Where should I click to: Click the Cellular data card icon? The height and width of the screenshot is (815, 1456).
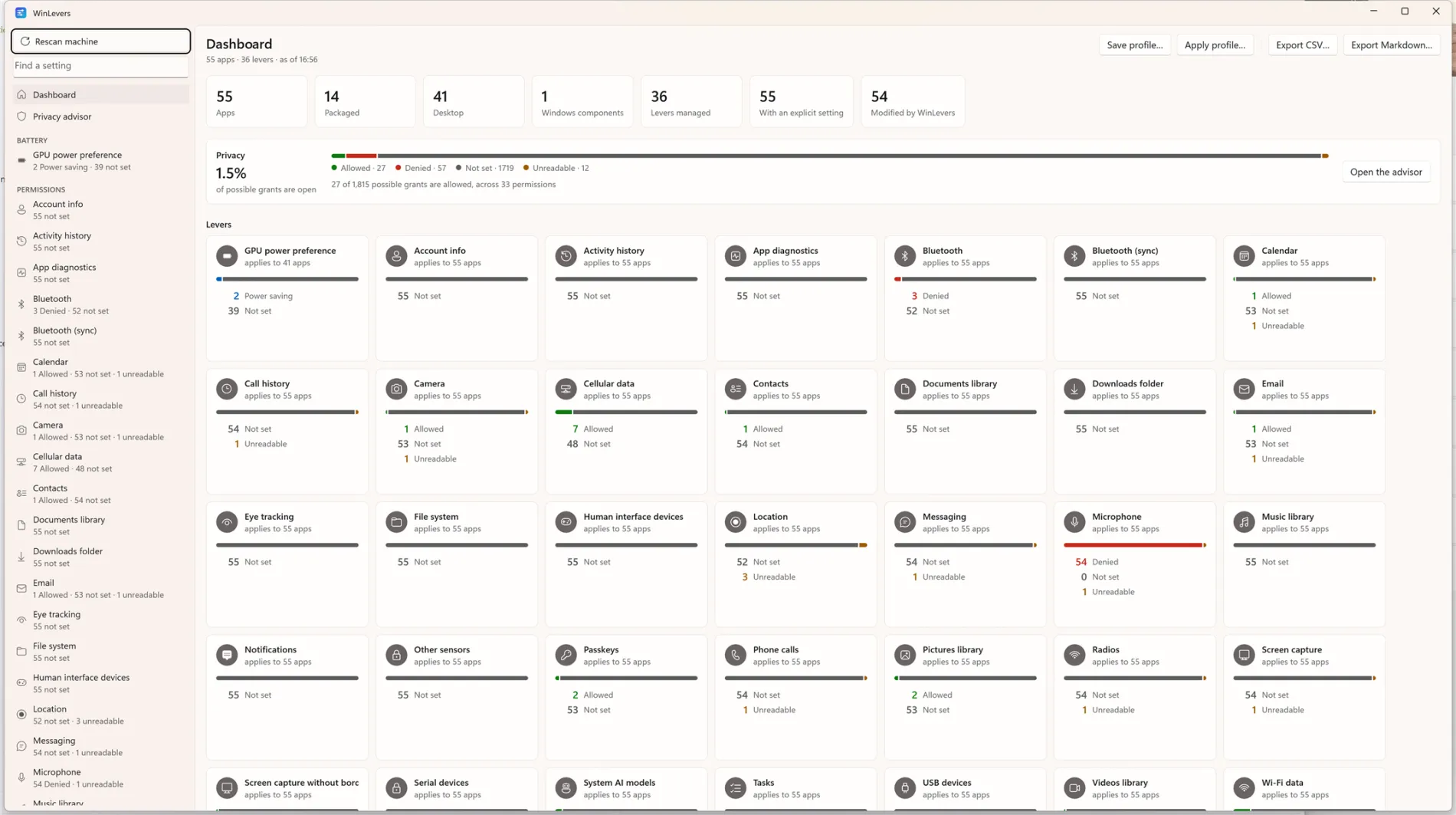[x=566, y=389]
